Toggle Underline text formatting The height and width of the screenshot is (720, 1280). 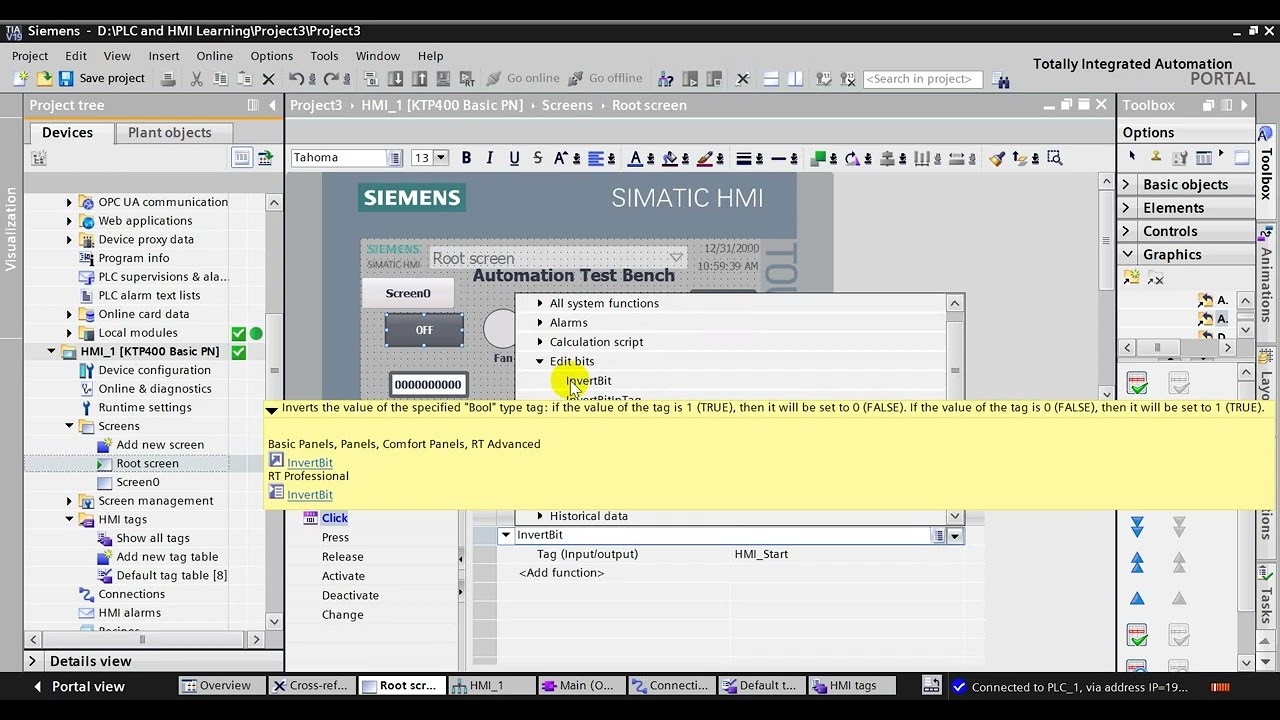click(514, 158)
